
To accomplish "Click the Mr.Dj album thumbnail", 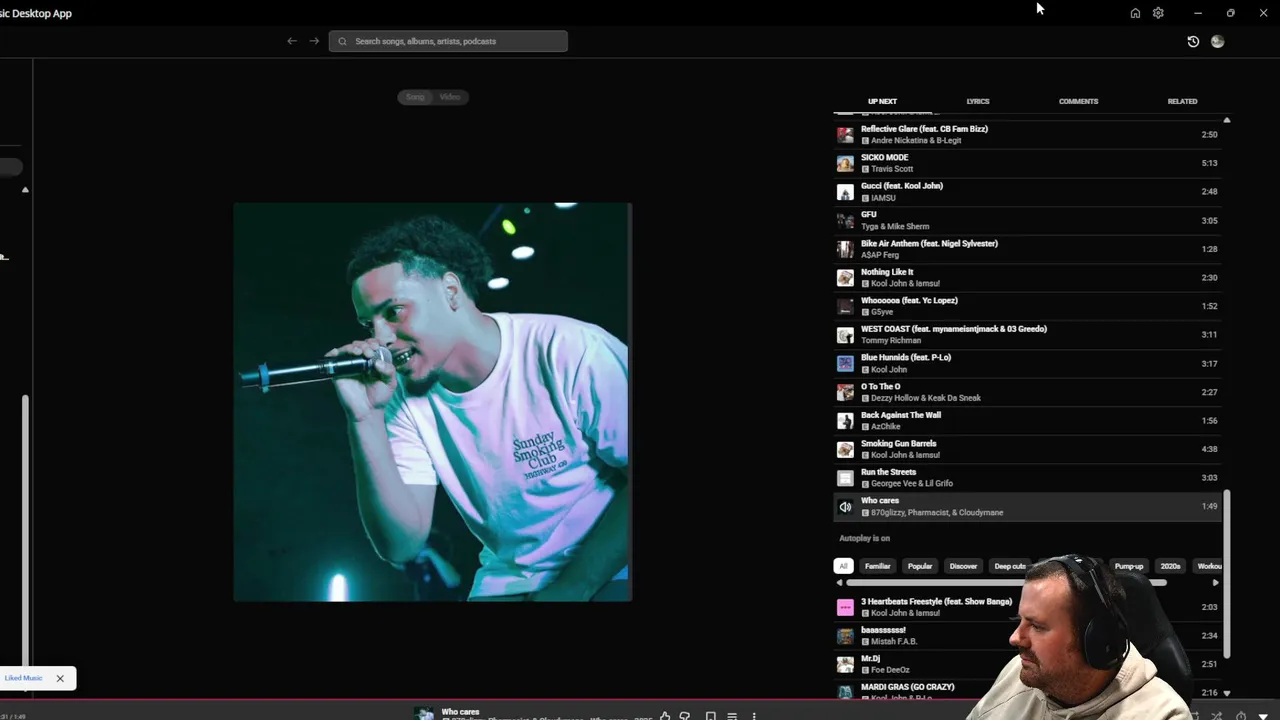I will (x=845, y=664).
